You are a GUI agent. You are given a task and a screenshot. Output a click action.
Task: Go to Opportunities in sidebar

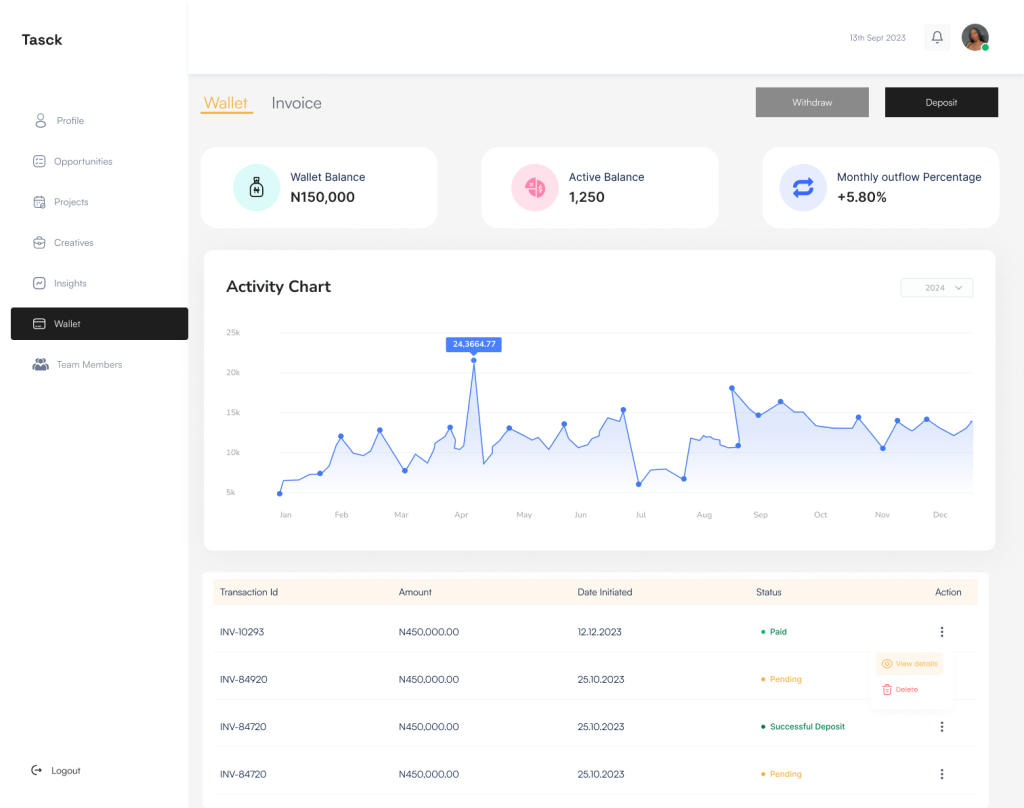point(83,161)
